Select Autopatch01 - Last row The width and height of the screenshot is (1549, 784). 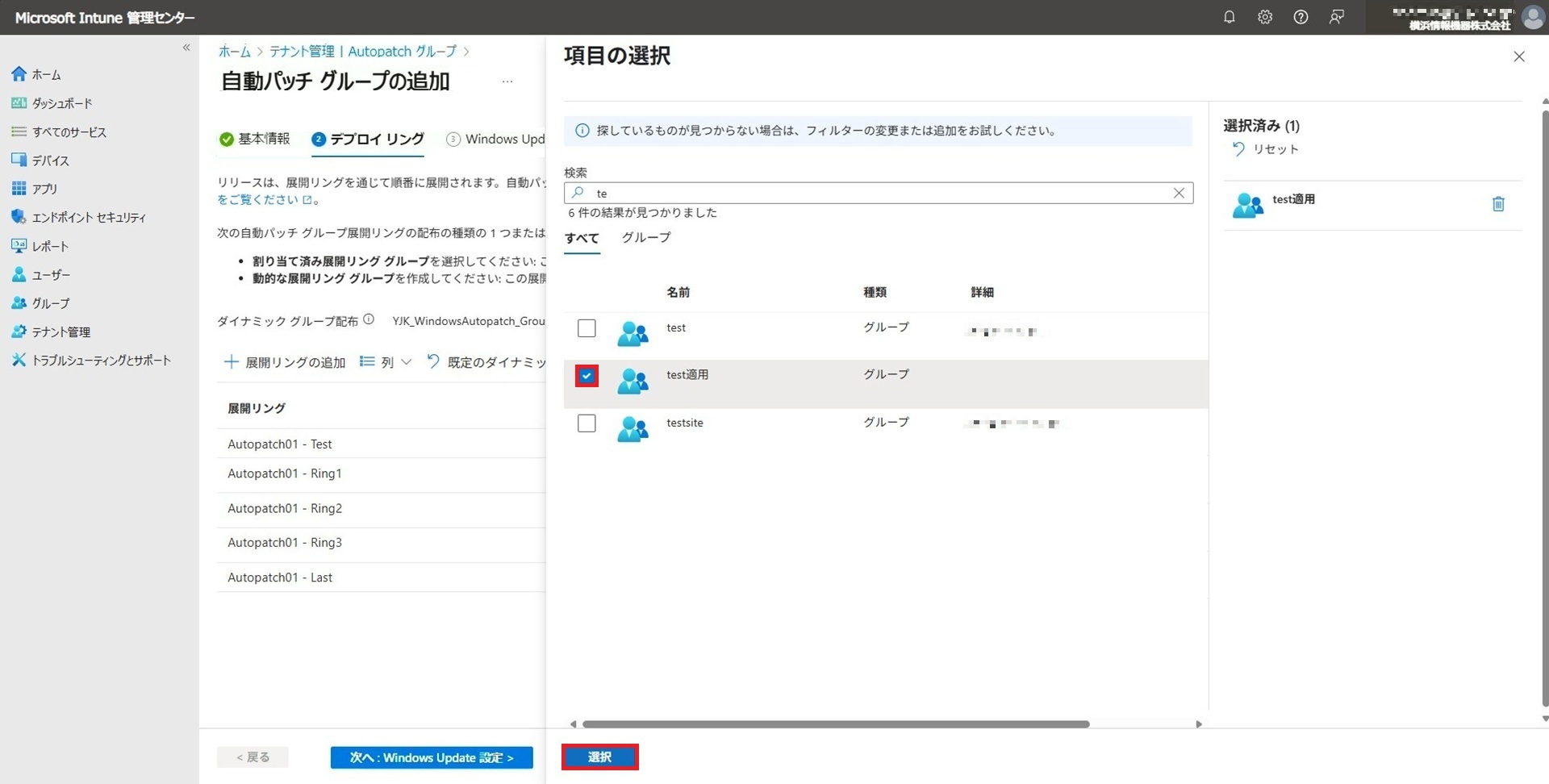coord(381,578)
